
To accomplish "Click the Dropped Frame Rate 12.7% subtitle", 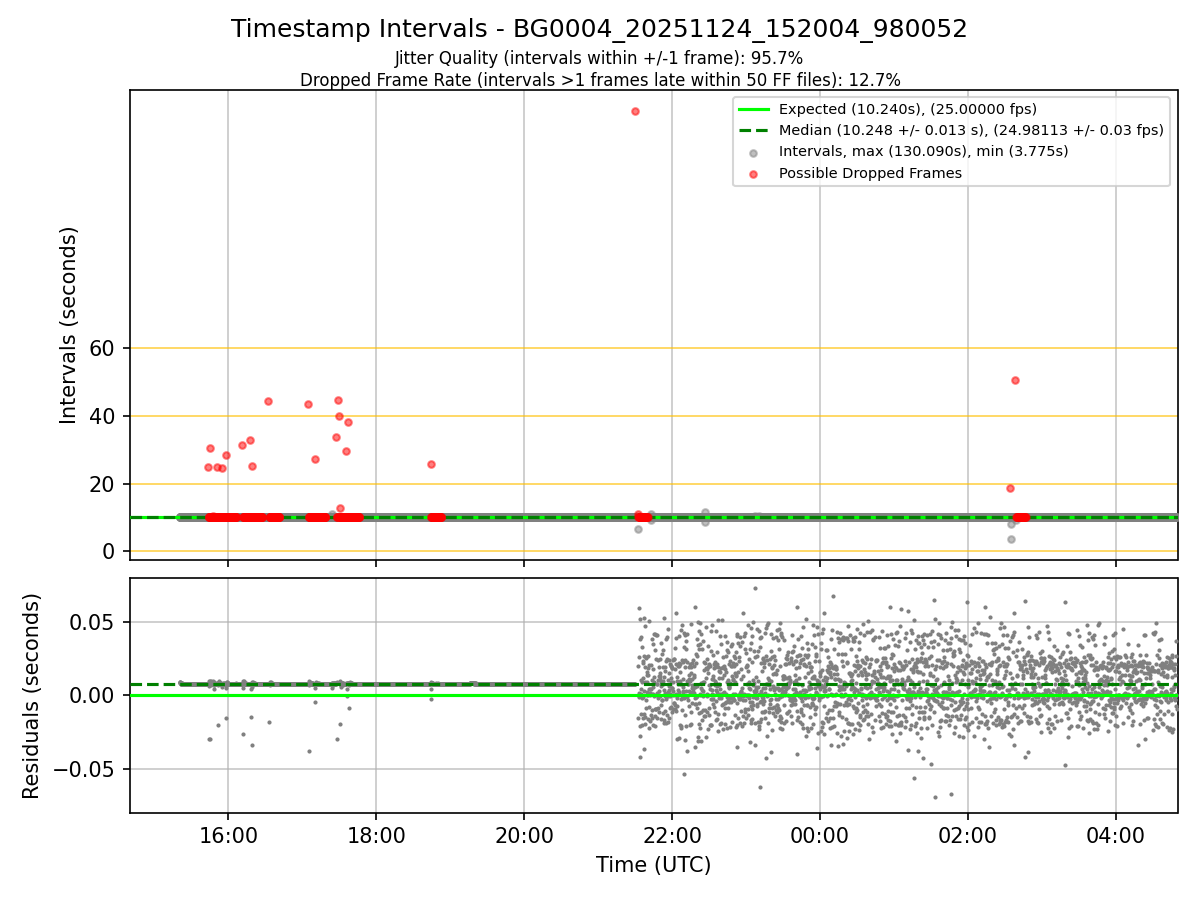I will click(600, 80).
